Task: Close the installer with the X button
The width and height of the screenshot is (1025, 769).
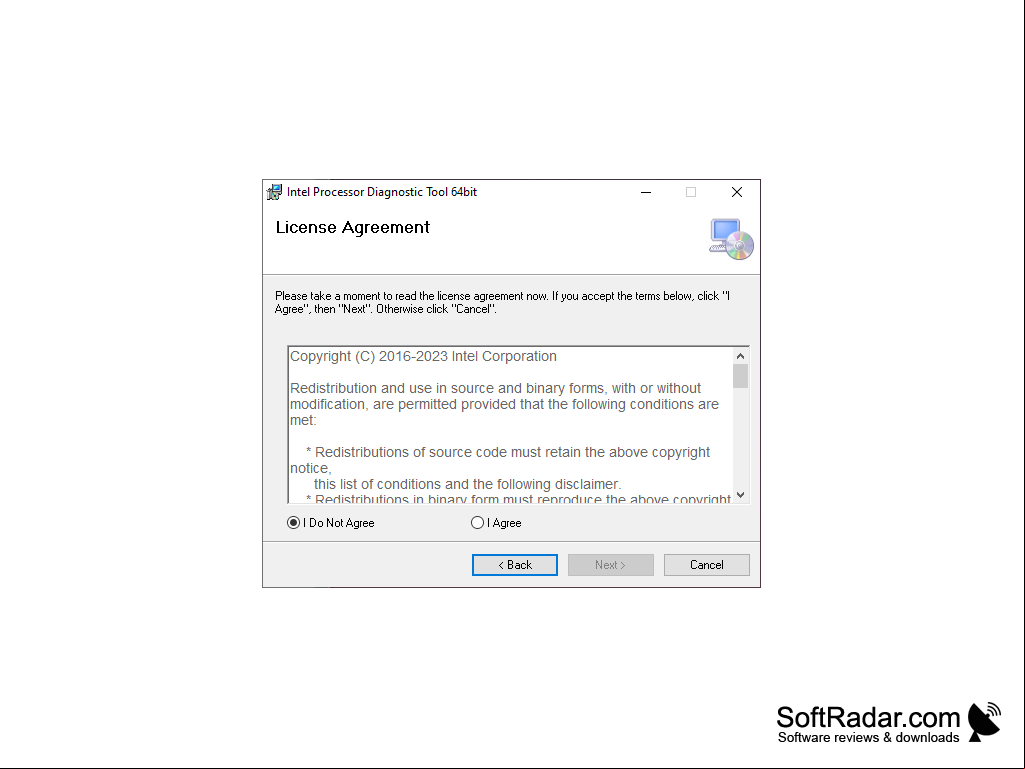Action: click(x=737, y=192)
